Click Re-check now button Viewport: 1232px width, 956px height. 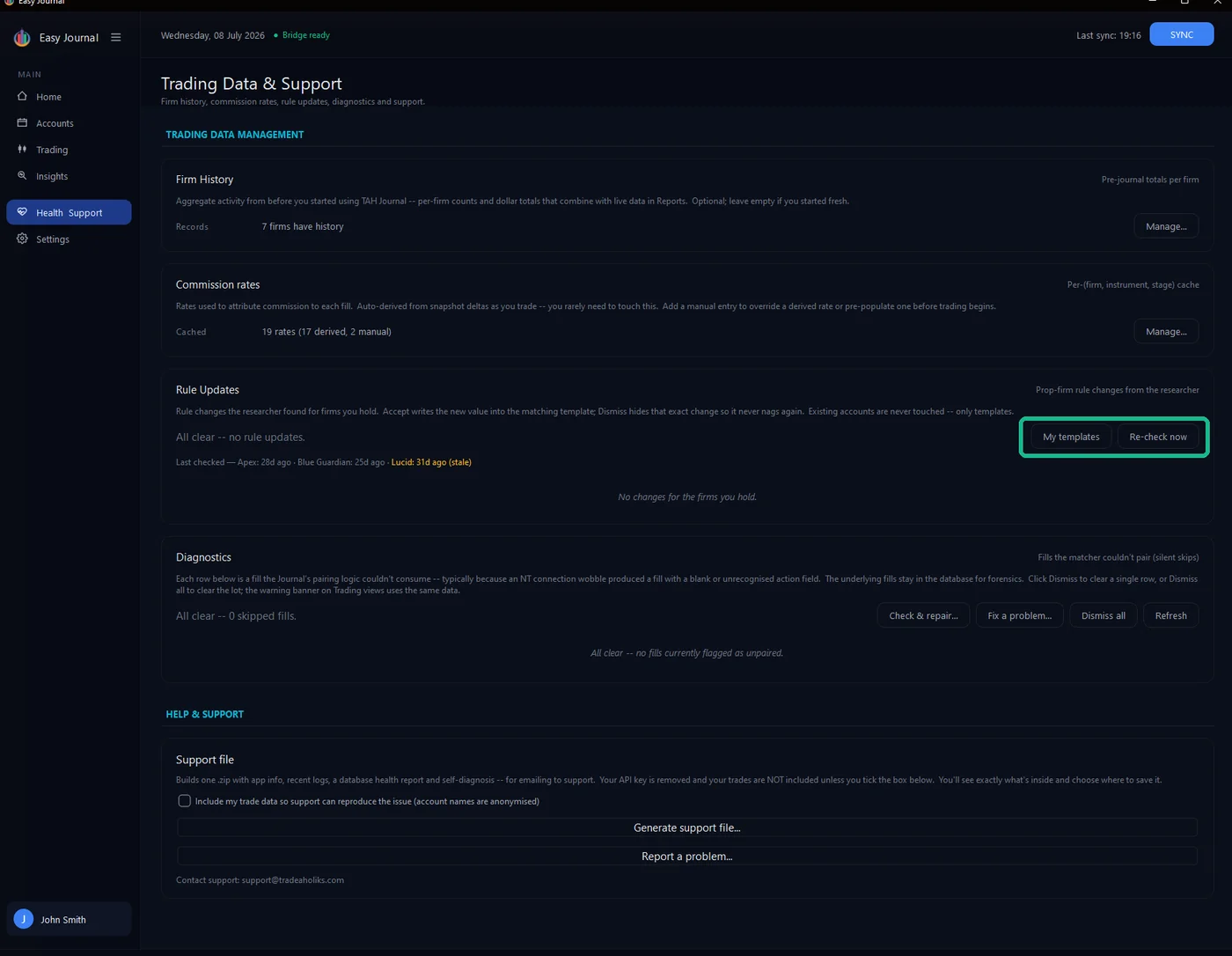[x=1158, y=437]
